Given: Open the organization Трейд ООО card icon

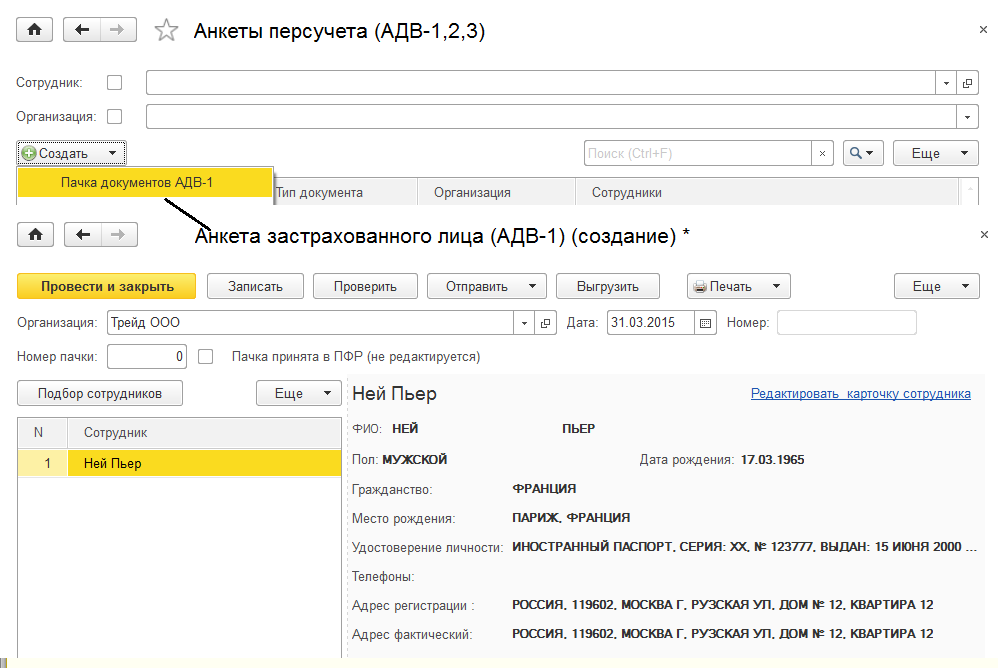Looking at the screenshot, I should click(546, 323).
